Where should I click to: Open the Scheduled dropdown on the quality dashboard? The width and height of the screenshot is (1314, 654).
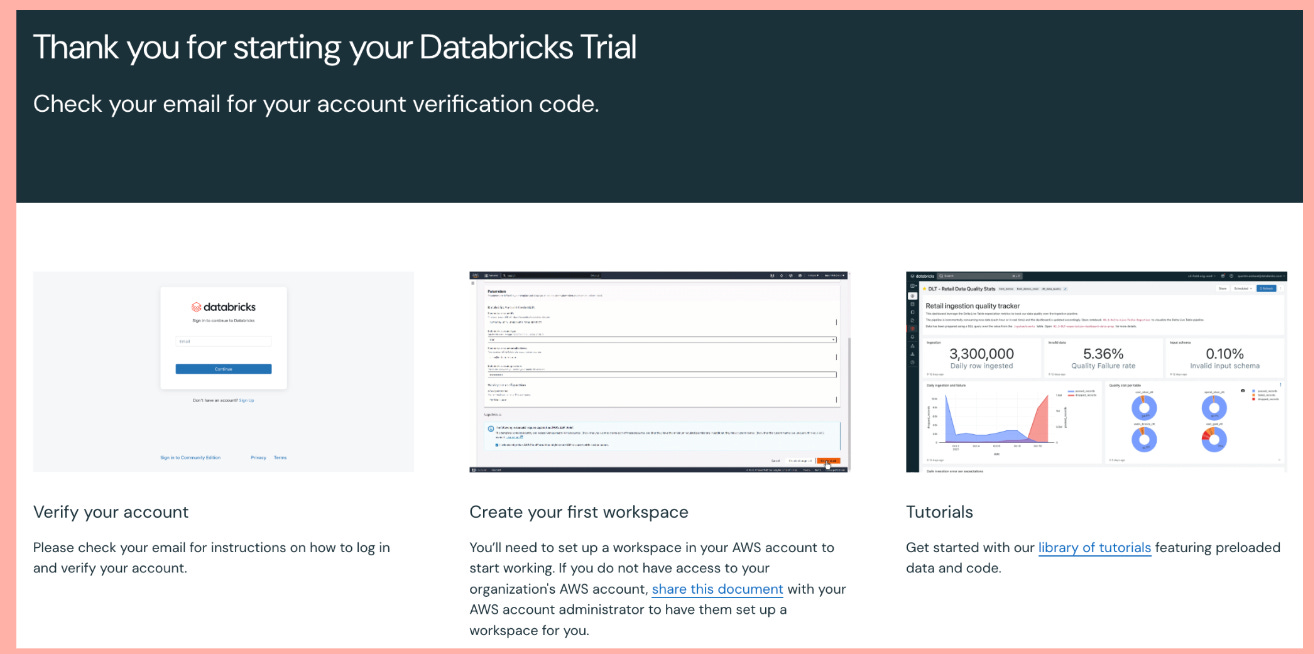1242,287
